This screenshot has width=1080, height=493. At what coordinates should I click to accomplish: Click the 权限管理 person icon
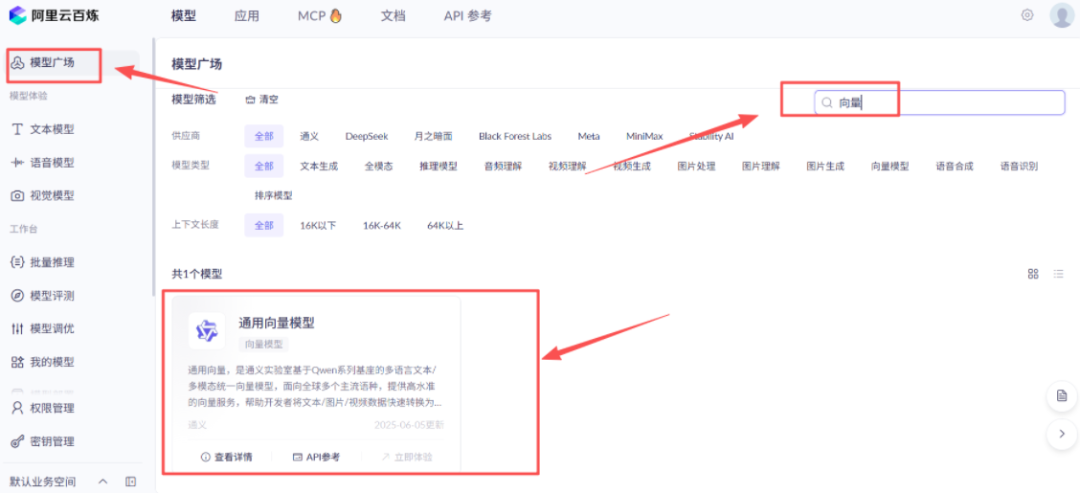(18, 408)
